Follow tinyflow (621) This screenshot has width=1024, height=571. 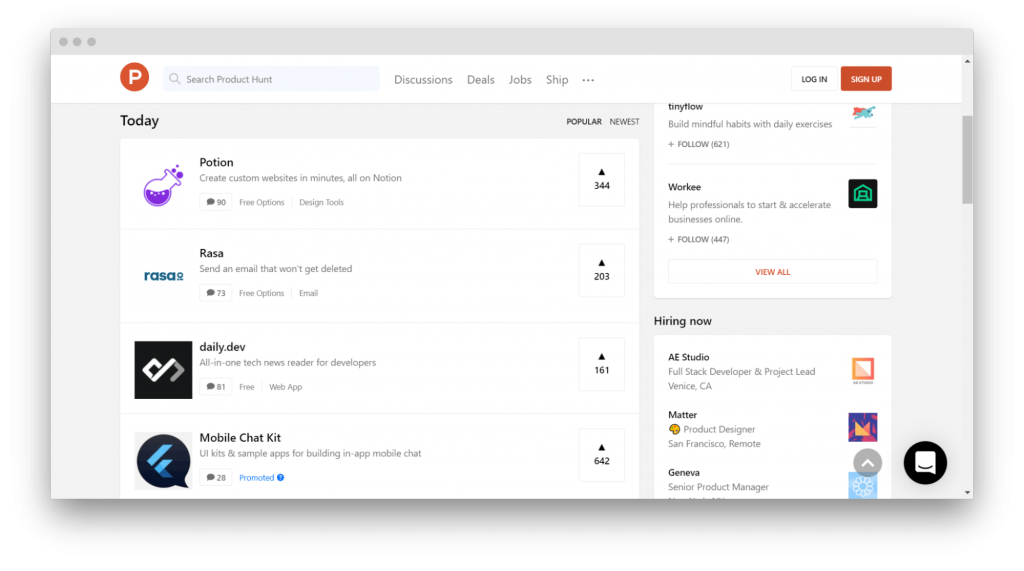(699, 144)
